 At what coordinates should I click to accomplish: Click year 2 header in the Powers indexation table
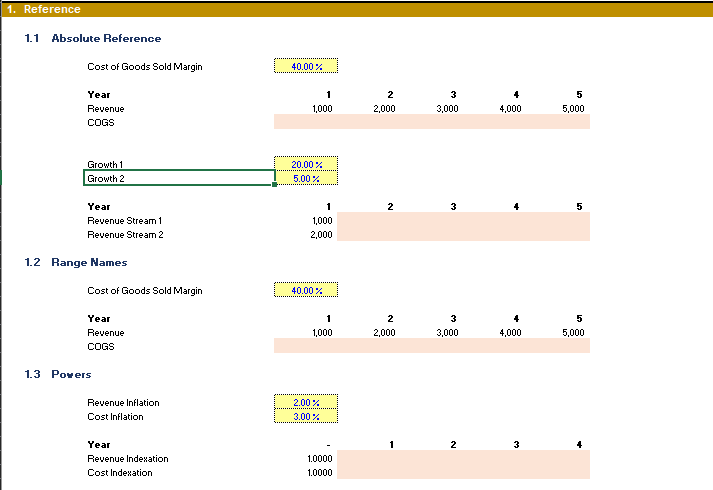(453, 445)
